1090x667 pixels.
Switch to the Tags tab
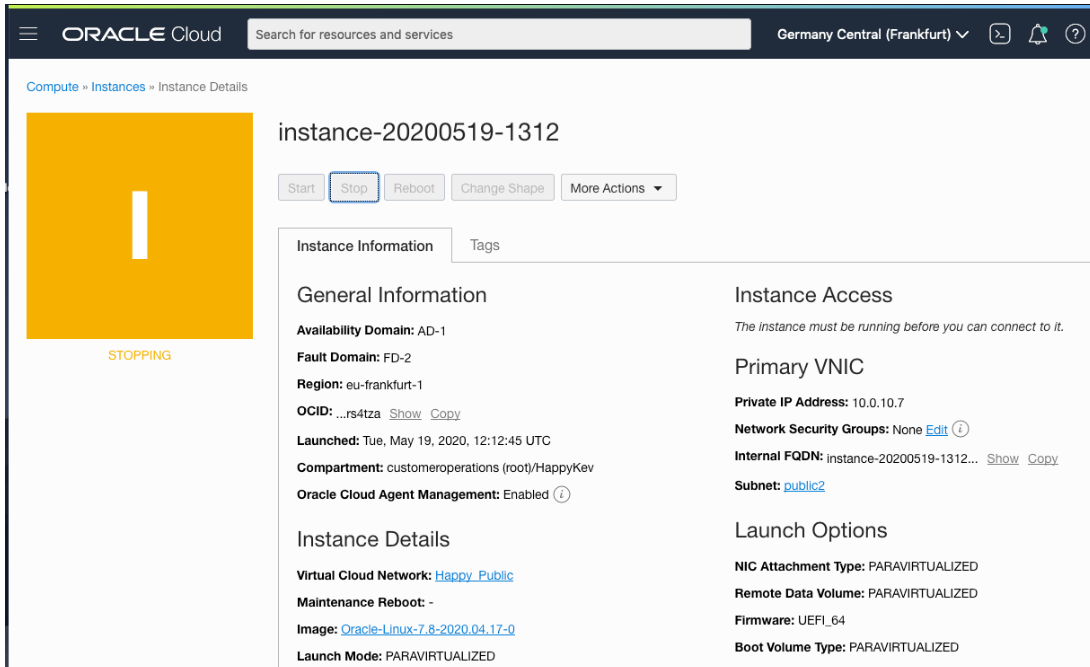[485, 245]
